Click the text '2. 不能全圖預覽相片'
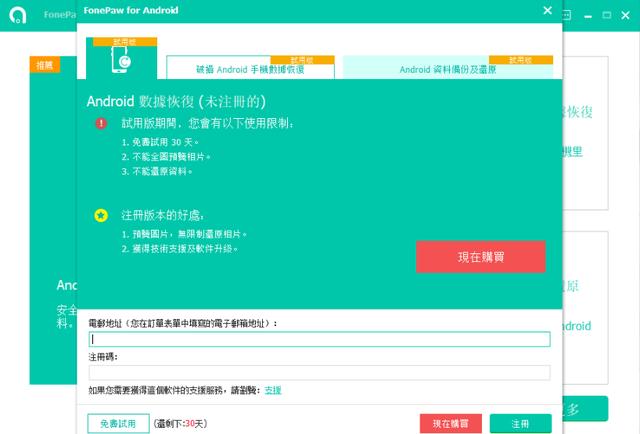This screenshot has width=640, height=434. coord(166,156)
